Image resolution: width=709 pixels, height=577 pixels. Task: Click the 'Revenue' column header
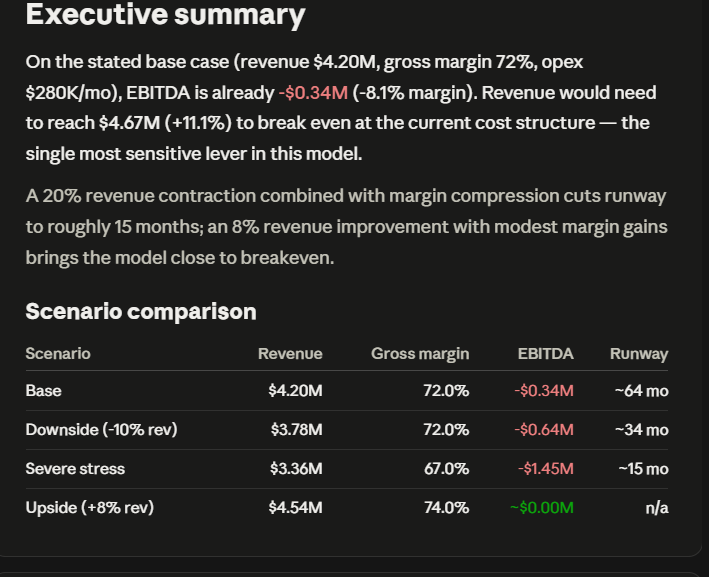[290, 354]
